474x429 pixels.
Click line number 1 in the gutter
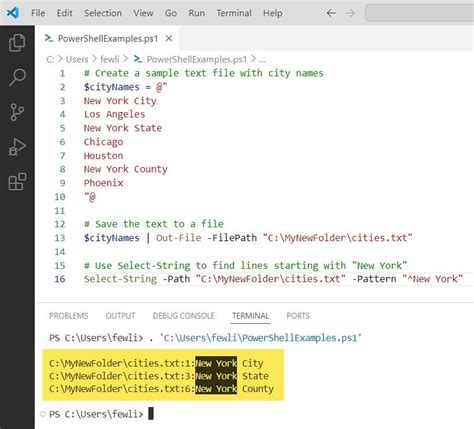[62, 73]
